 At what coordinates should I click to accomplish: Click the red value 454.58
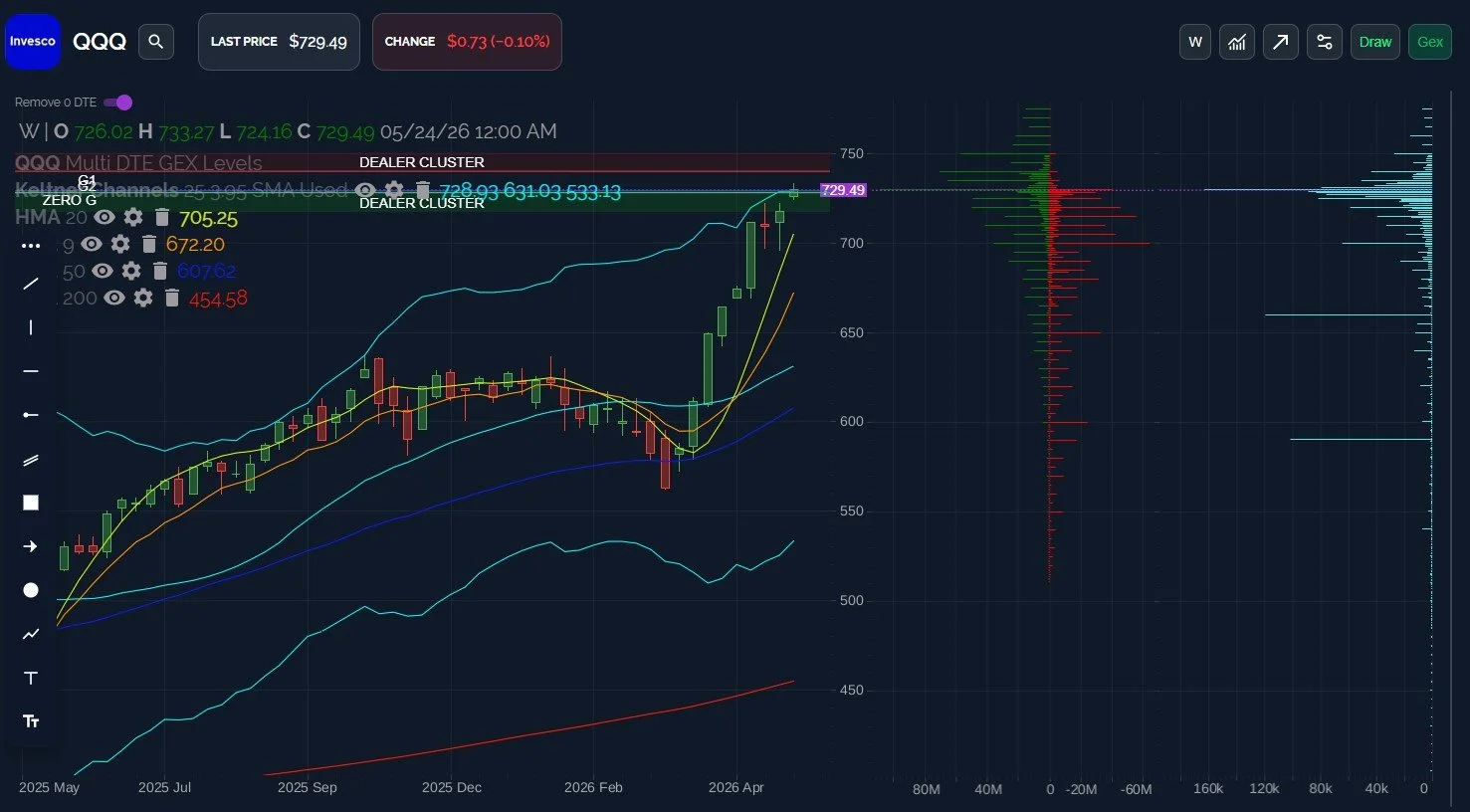218,299
